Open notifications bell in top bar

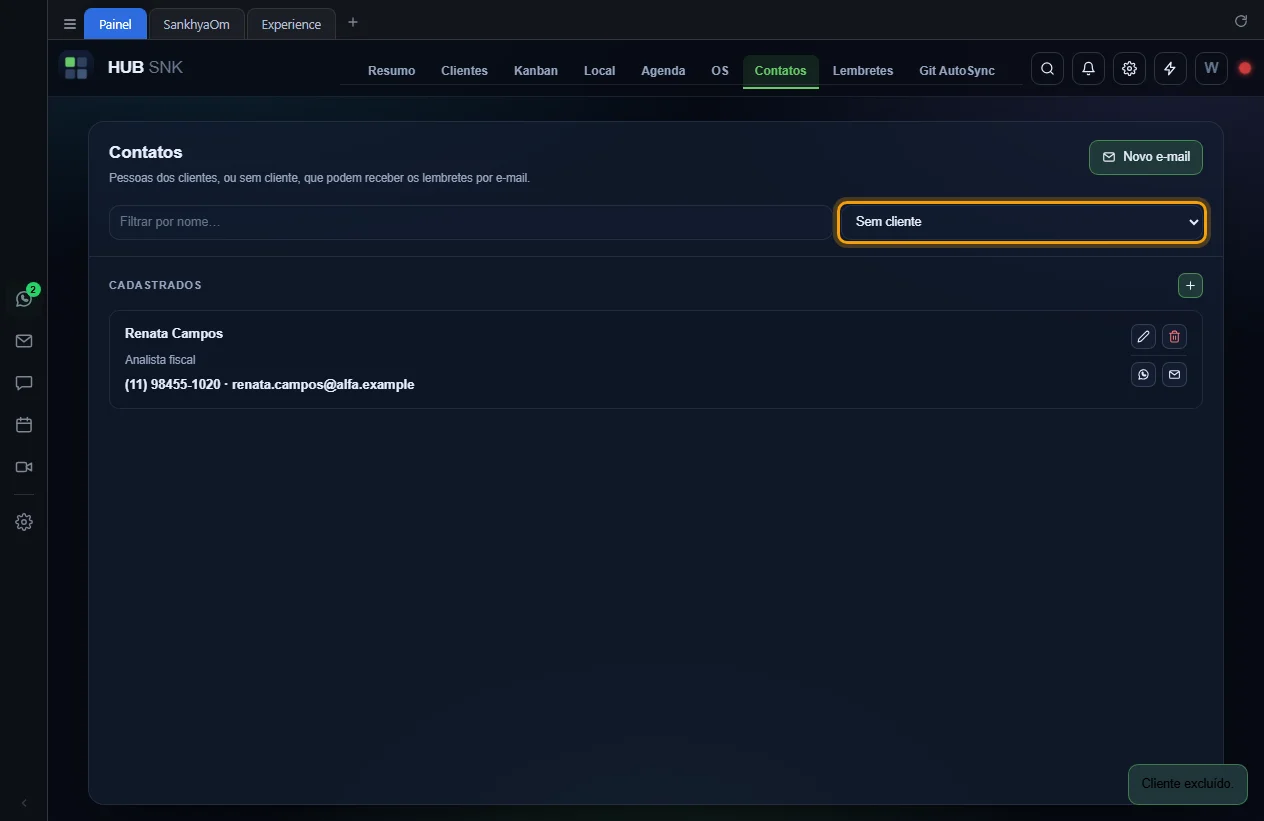(x=1088, y=69)
